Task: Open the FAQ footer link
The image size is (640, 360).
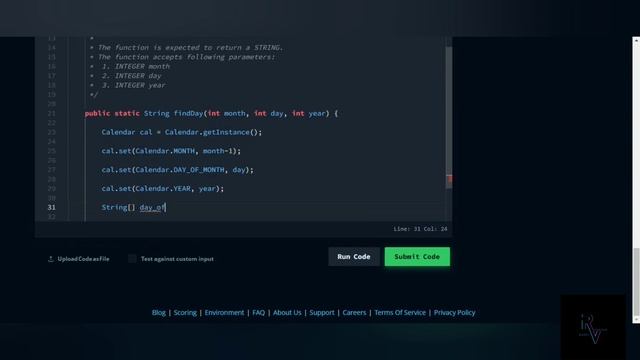Action: 258,313
